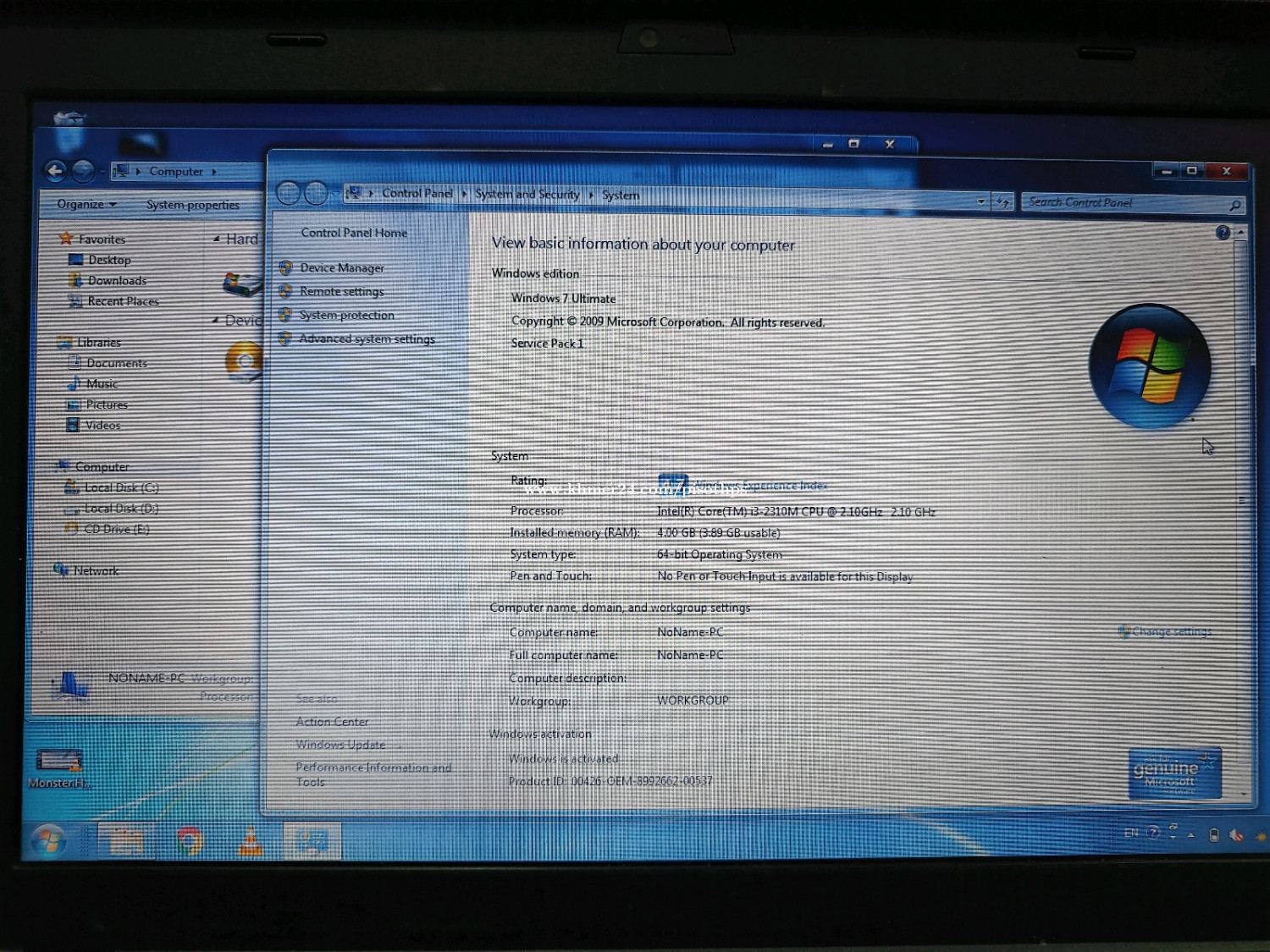
Task: Select Local Disk (D:) in tree
Action: [121, 509]
